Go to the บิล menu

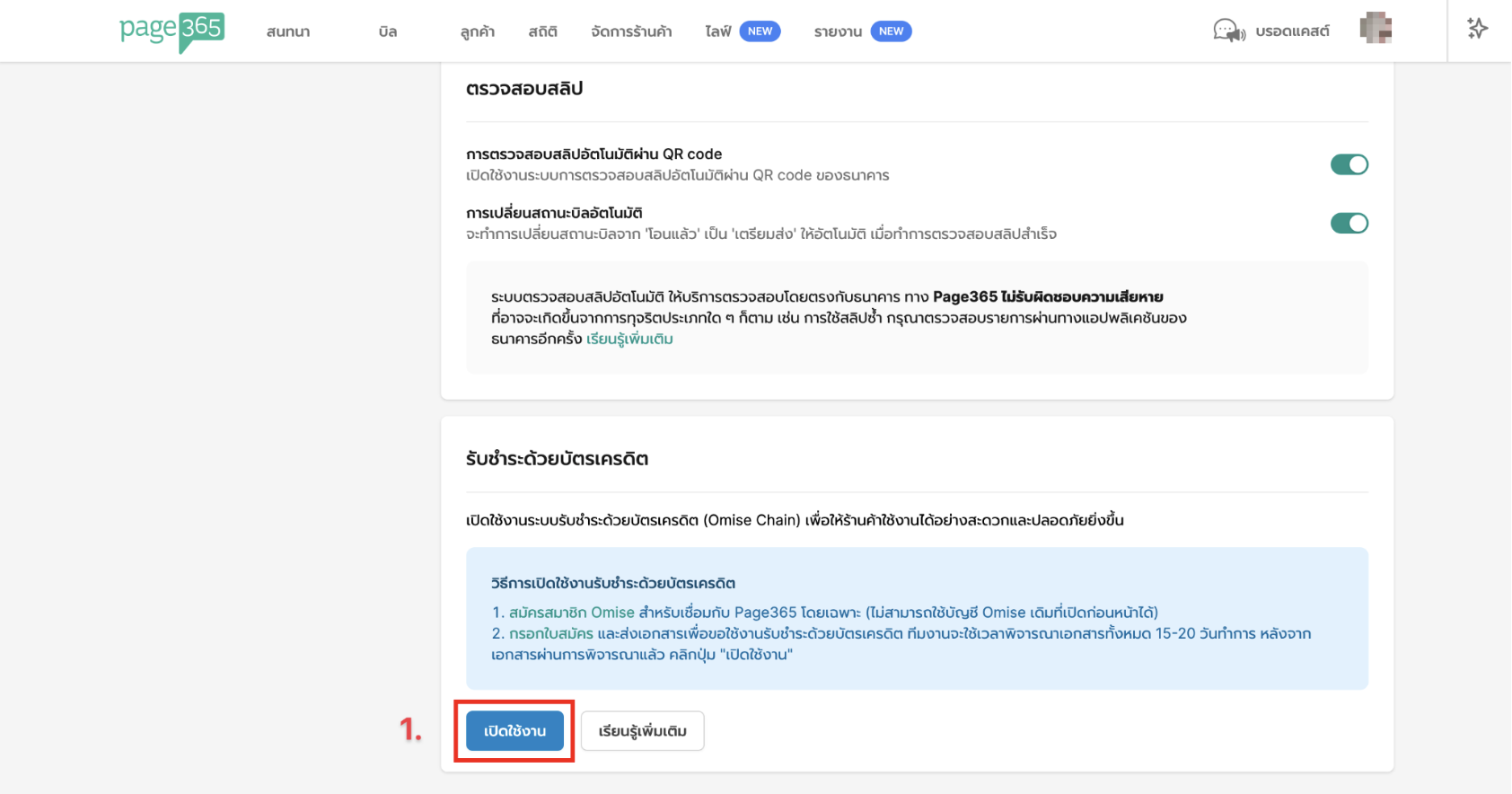coord(388,31)
